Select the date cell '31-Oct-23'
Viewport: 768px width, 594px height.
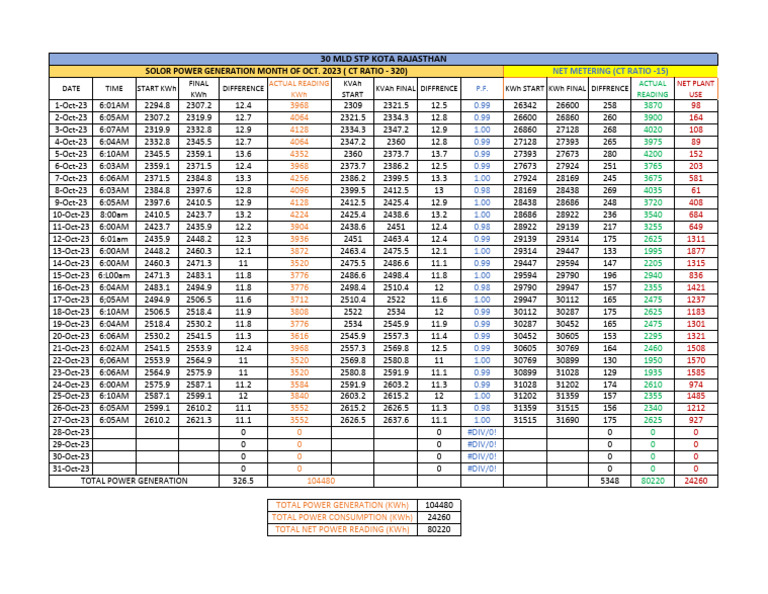click(x=71, y=469)
